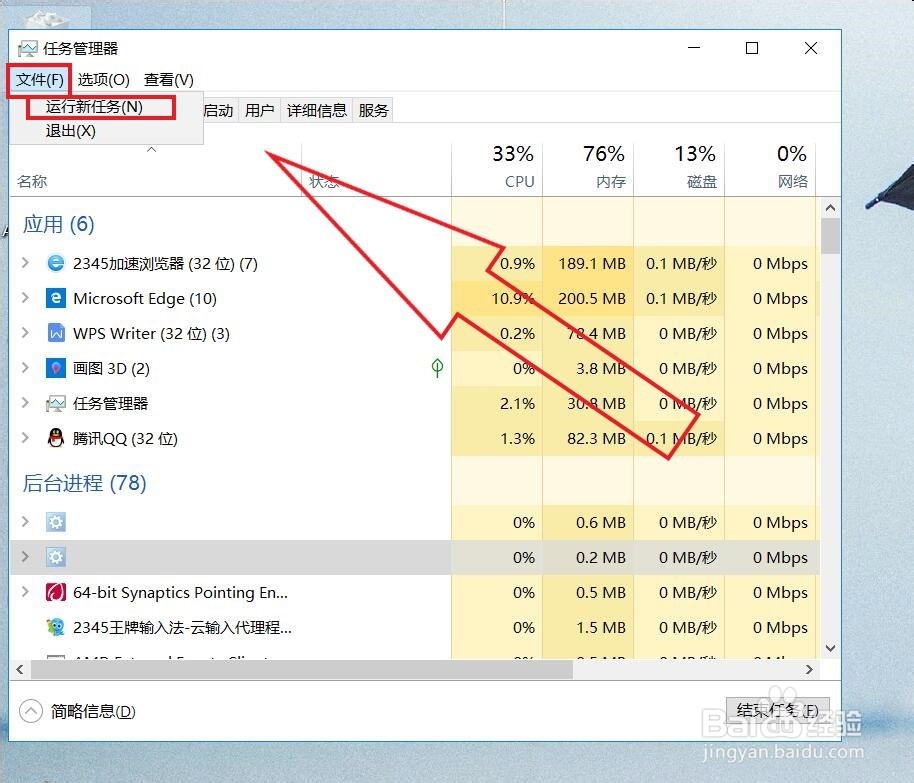Click the 2345王牌输入法 process icon
This screenshot has width=914, height=783.
pos(55,627)
